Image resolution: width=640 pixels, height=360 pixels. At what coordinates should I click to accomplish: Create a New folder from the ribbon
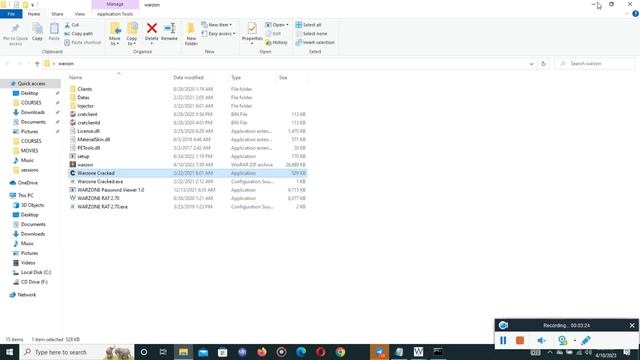[x=191, y=34]
